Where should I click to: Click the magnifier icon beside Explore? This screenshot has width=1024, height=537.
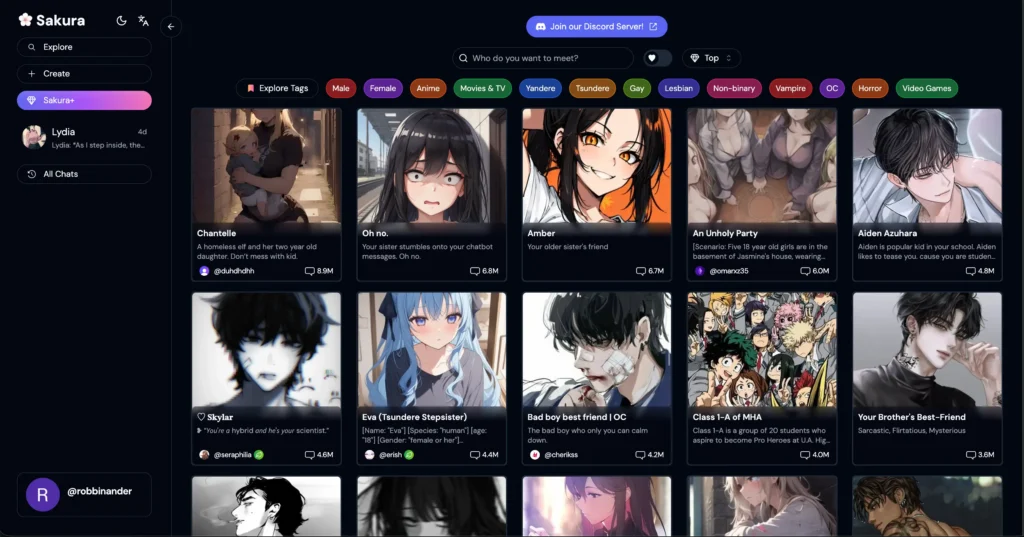(x=31, y=47)
